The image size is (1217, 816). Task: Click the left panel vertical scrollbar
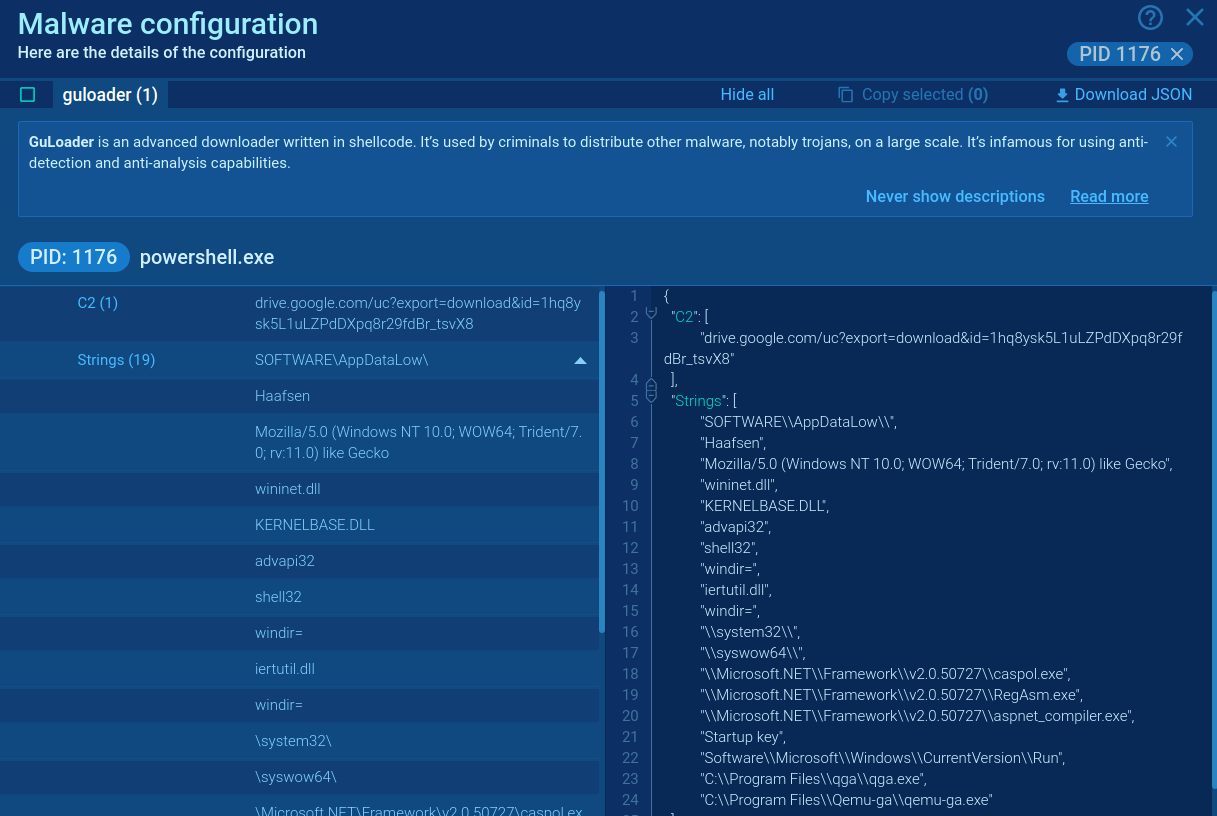coord(601,460)
